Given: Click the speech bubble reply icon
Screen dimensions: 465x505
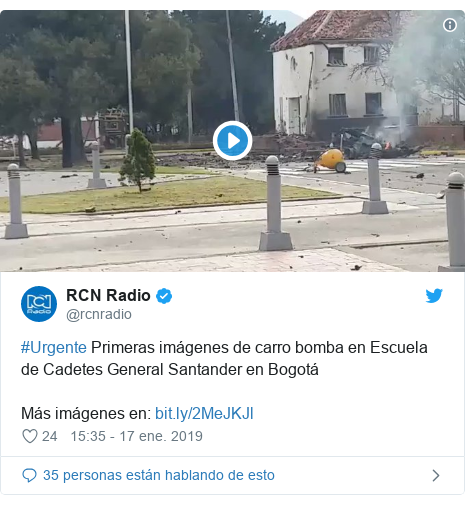Looking at the screenshot, I should click(29, 475).
